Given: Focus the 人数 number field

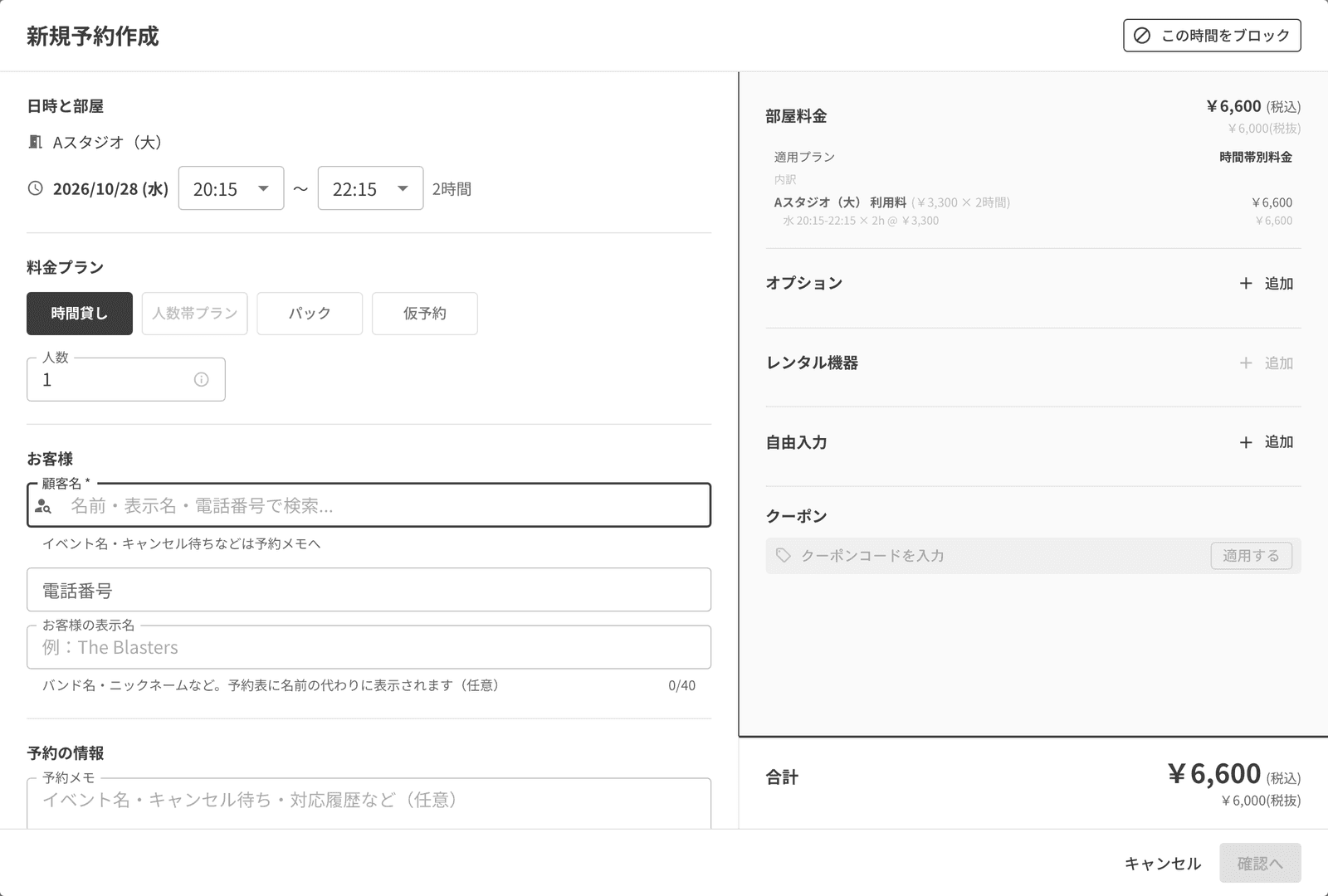Looking at the screenshot, I should click(126, 379).
